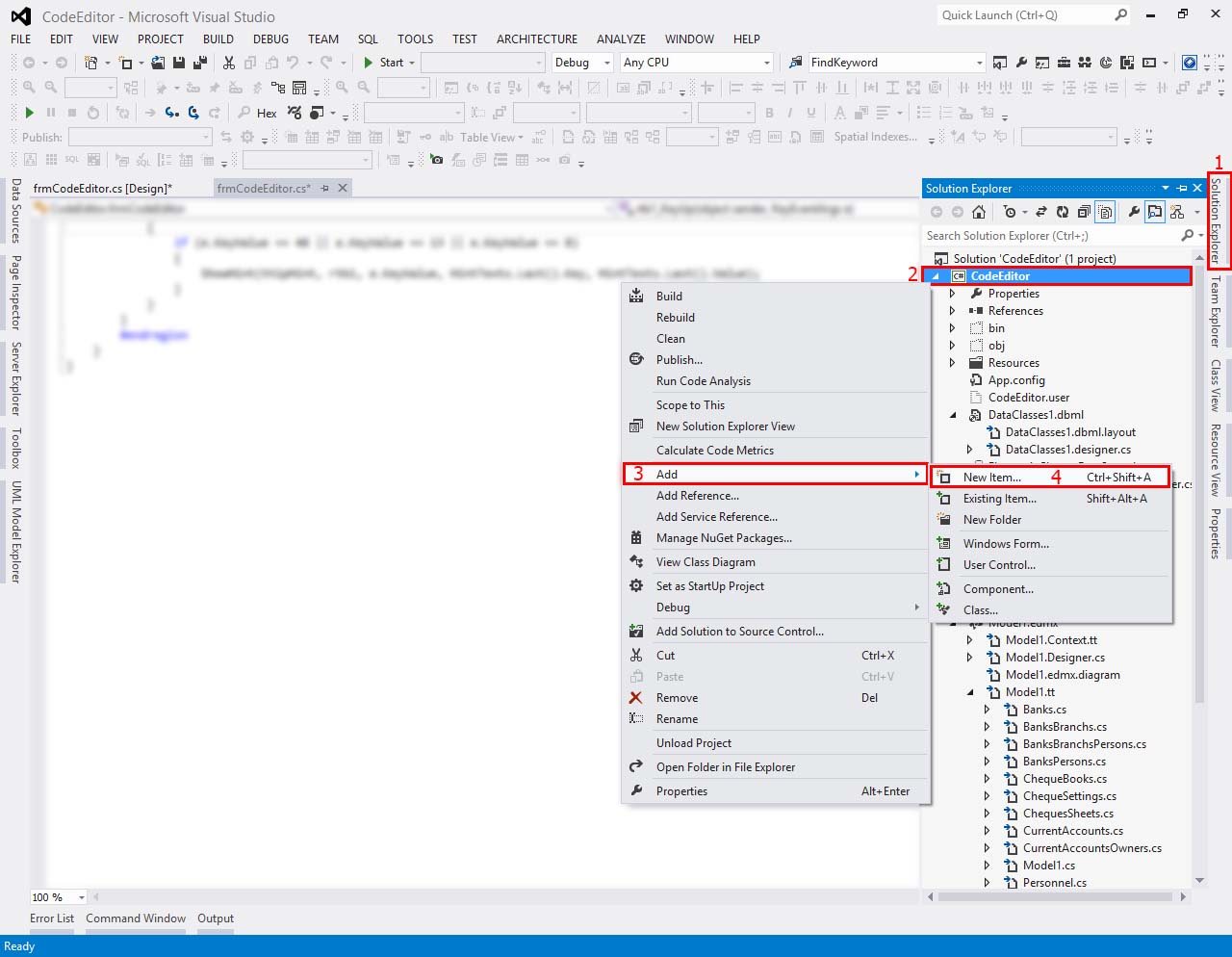Open the Error List tab
The image size is (1232, 957).
52,918
